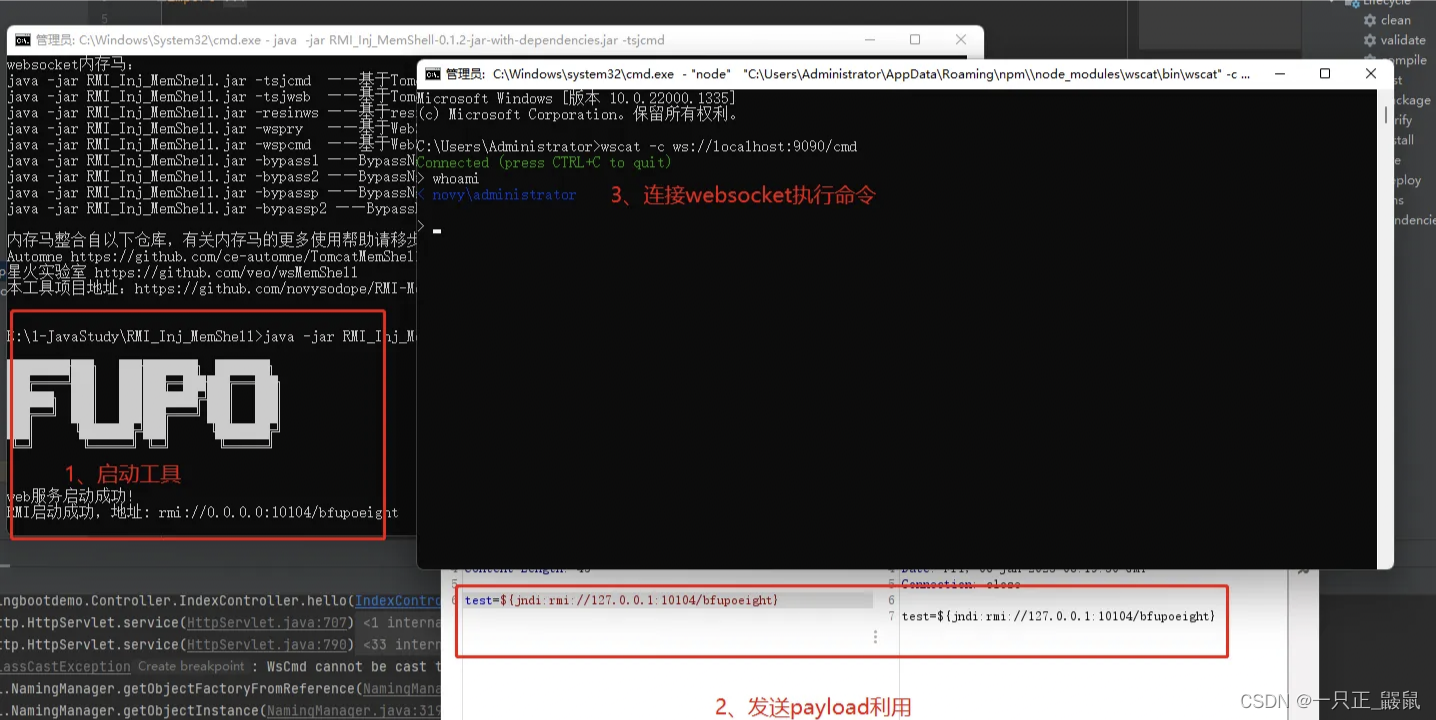Run Maven clean lifecycle goal
Viewport: 1436px width, 720px height.
click(1395, 20)
